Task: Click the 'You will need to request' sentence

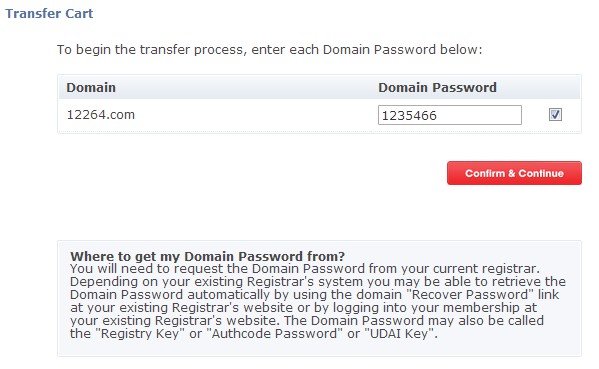Action: [305, 269]
